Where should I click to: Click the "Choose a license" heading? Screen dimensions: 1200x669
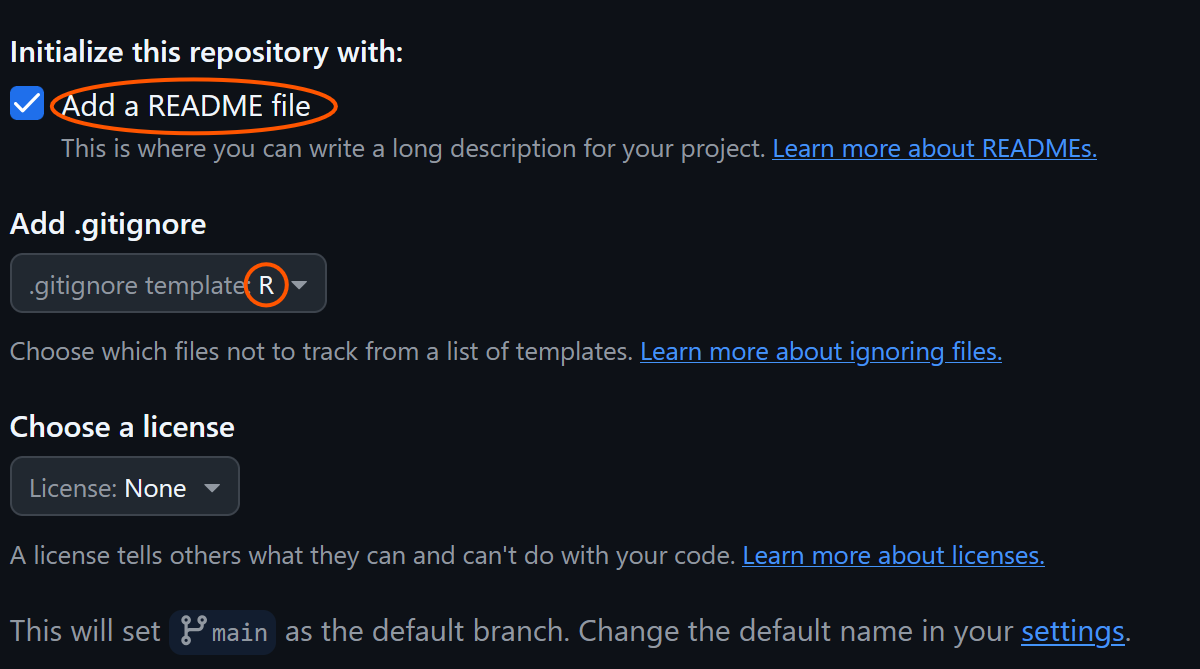click(122, 427)
